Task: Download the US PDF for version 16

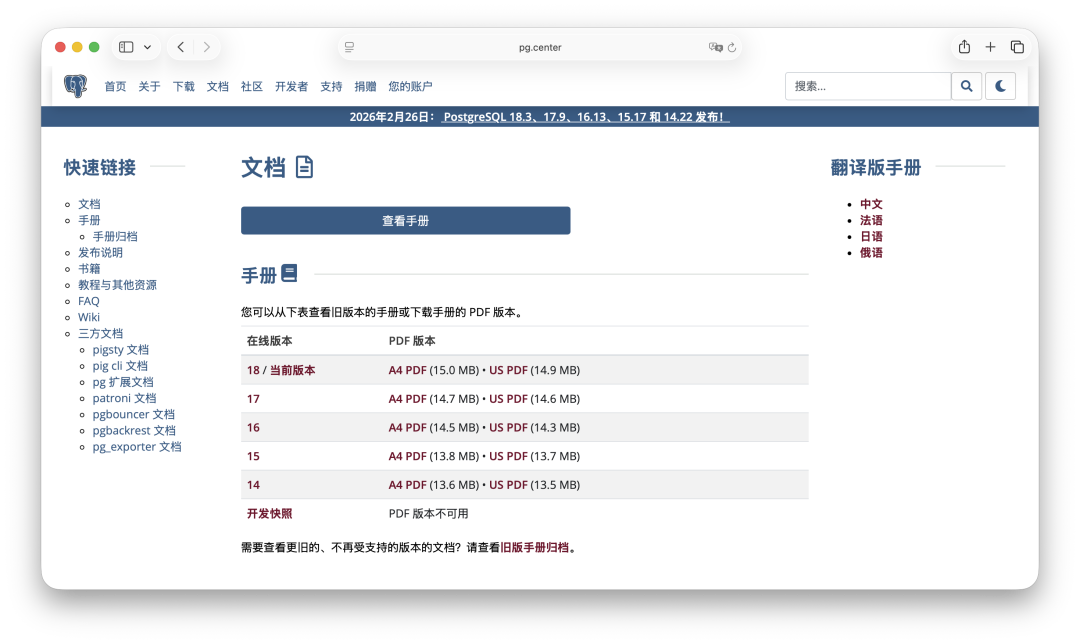Action: tap(508, 427)
